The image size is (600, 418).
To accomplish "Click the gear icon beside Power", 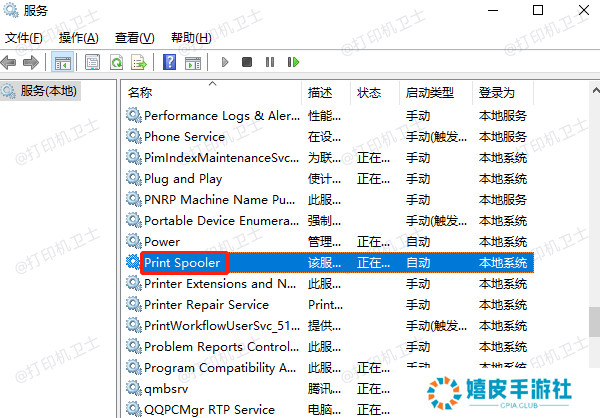I will (134, 241).
